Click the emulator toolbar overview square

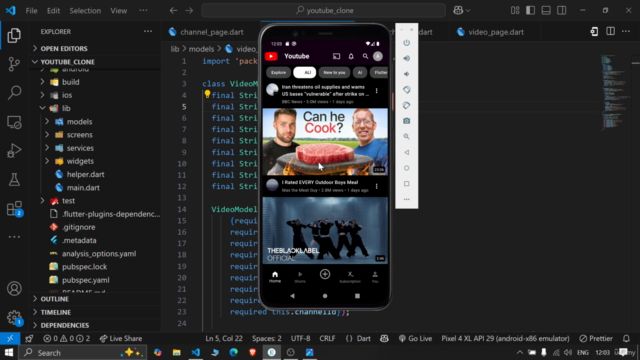(407, 184)
